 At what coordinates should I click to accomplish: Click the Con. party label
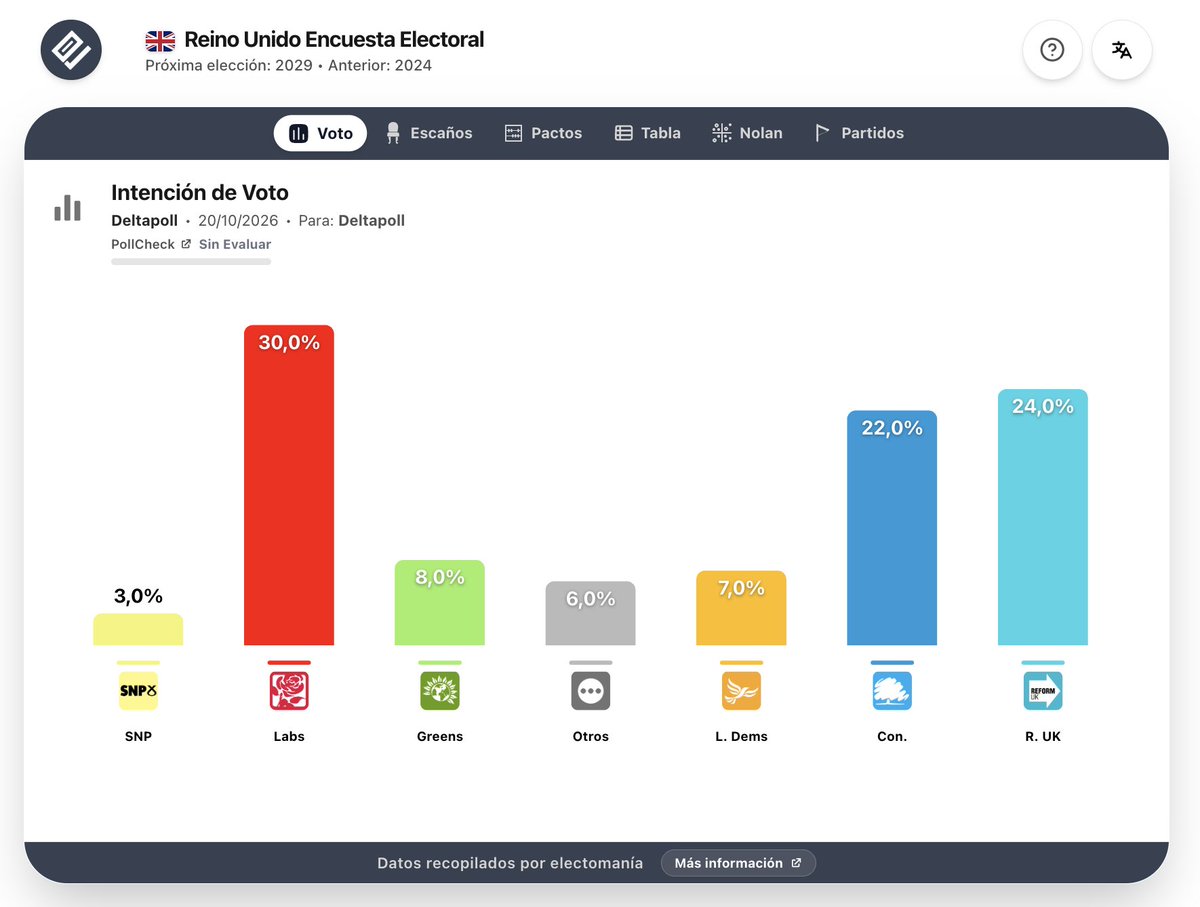pos(892,736)
